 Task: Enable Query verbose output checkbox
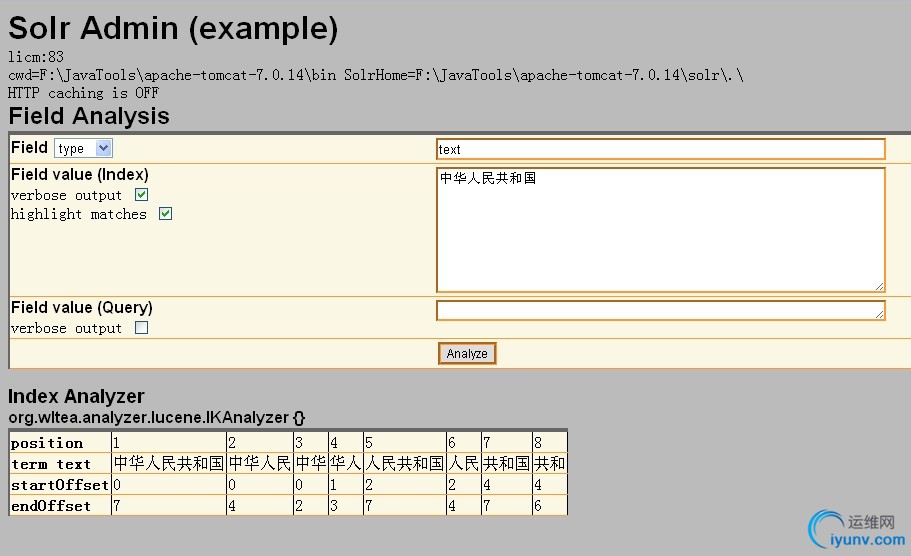(141, 328)
